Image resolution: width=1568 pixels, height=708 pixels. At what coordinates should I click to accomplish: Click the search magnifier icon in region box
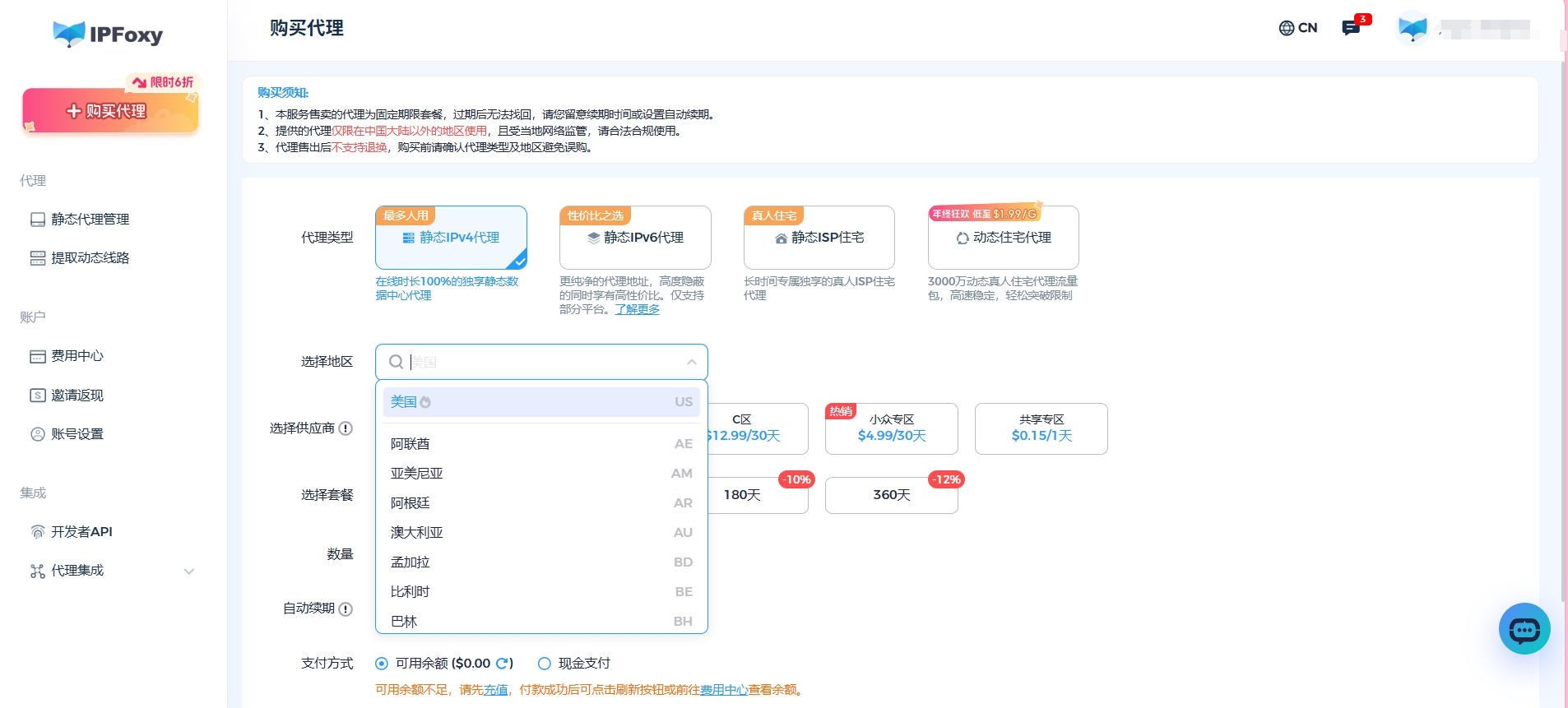pyautogui.click(x=396, y=362)
